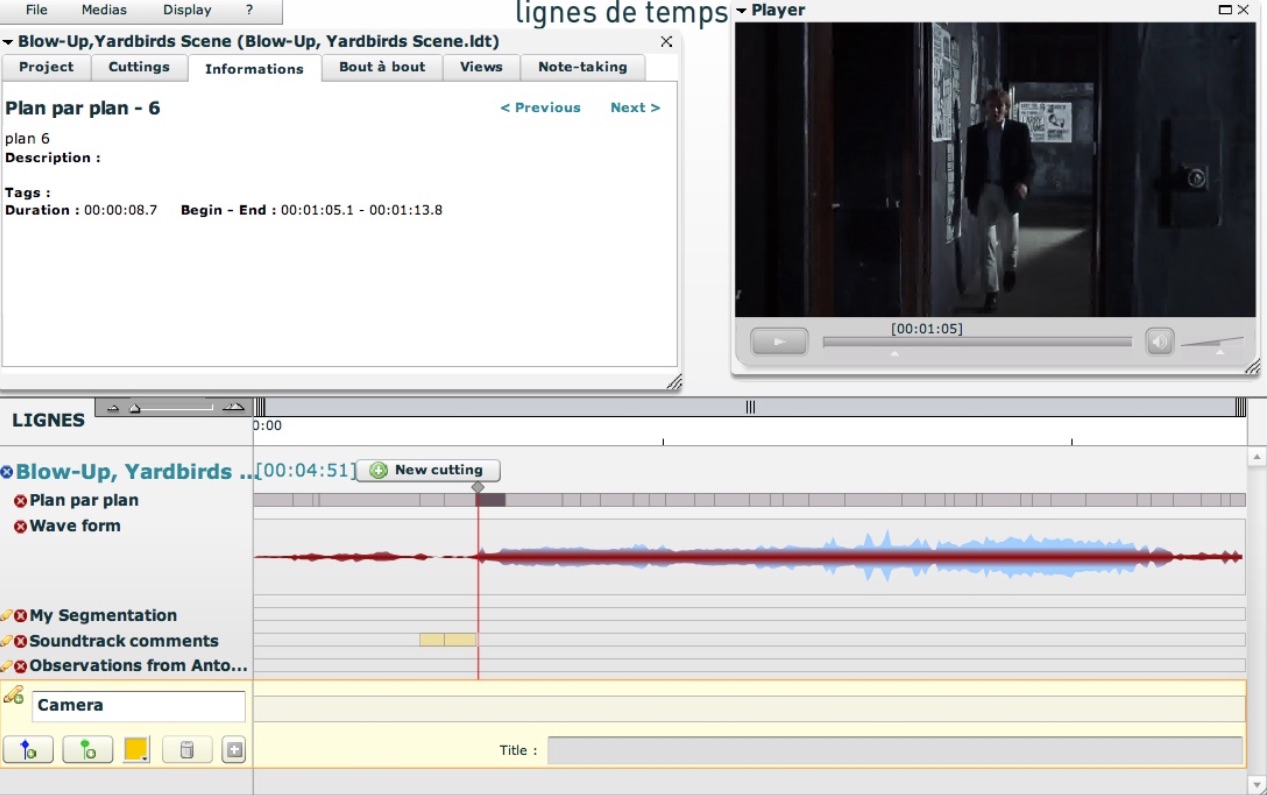Image resolution: width=1267 pixels, height=795 pixels.
Task: Open the yellow color picker dropdown
Action: (136, 749)
